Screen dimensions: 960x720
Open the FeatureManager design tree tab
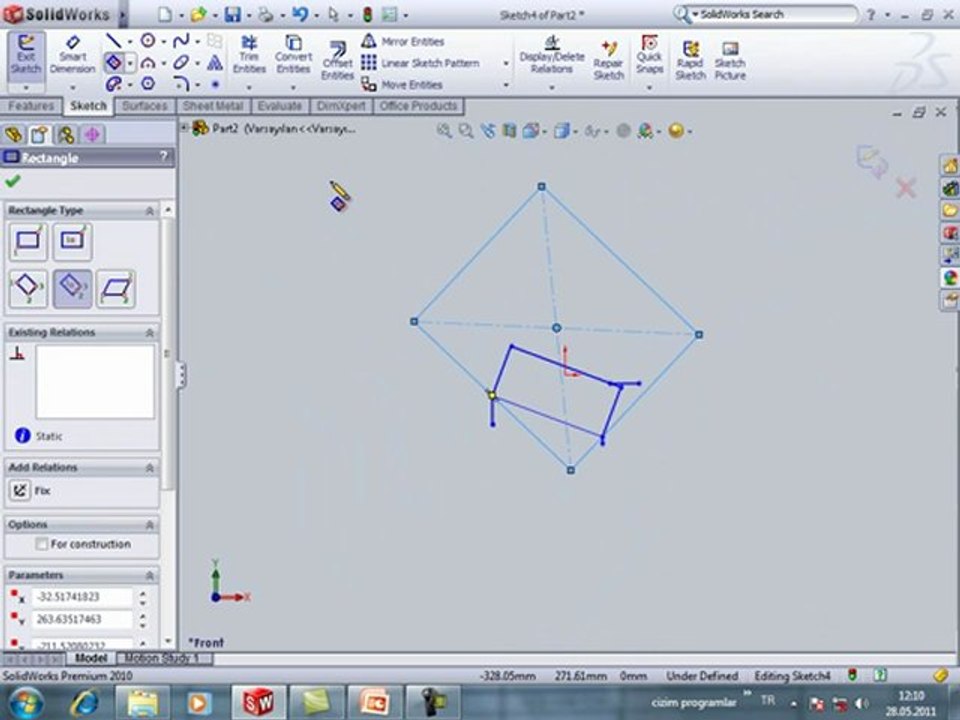[x=13, y=134]
